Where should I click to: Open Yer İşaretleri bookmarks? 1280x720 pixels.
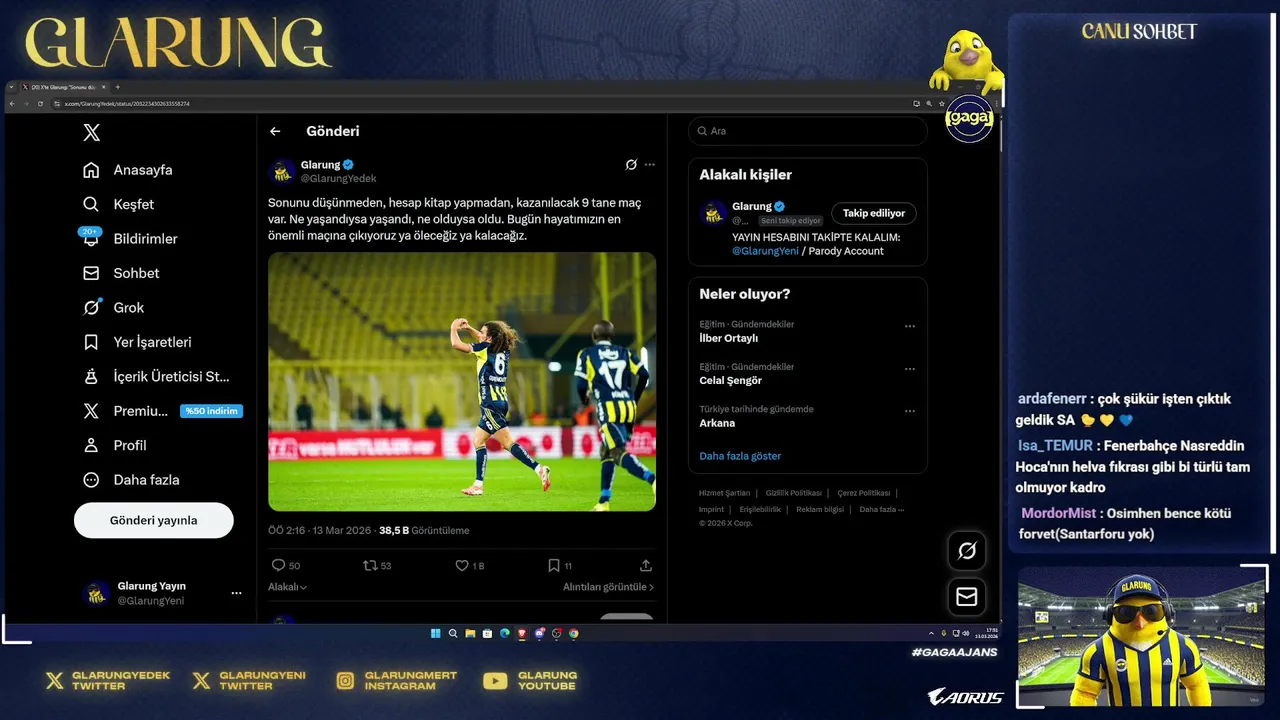click(137, 342)
